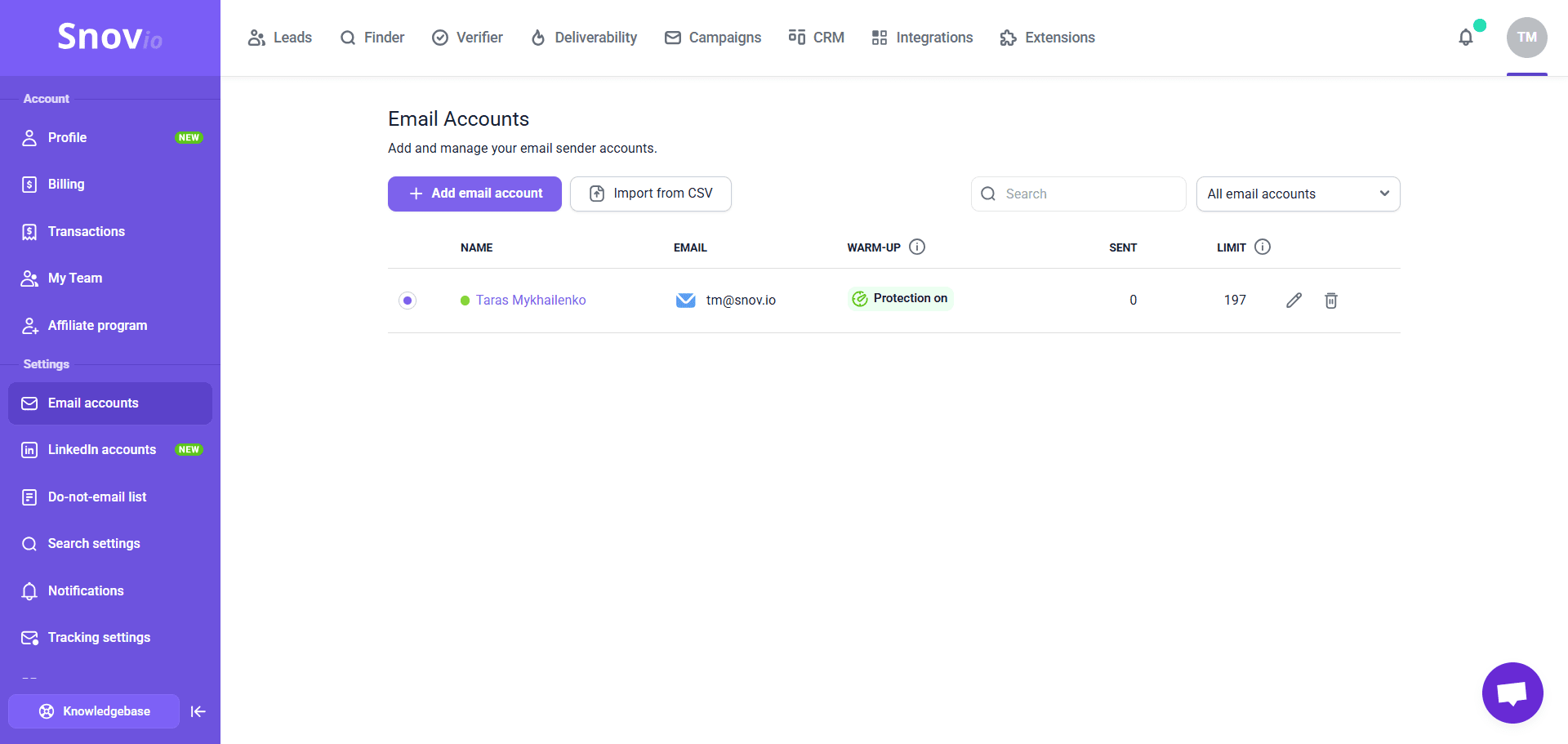Expand the All email accounts dropdown
The image size is (1568, 744).
(x=1298, y=194)
